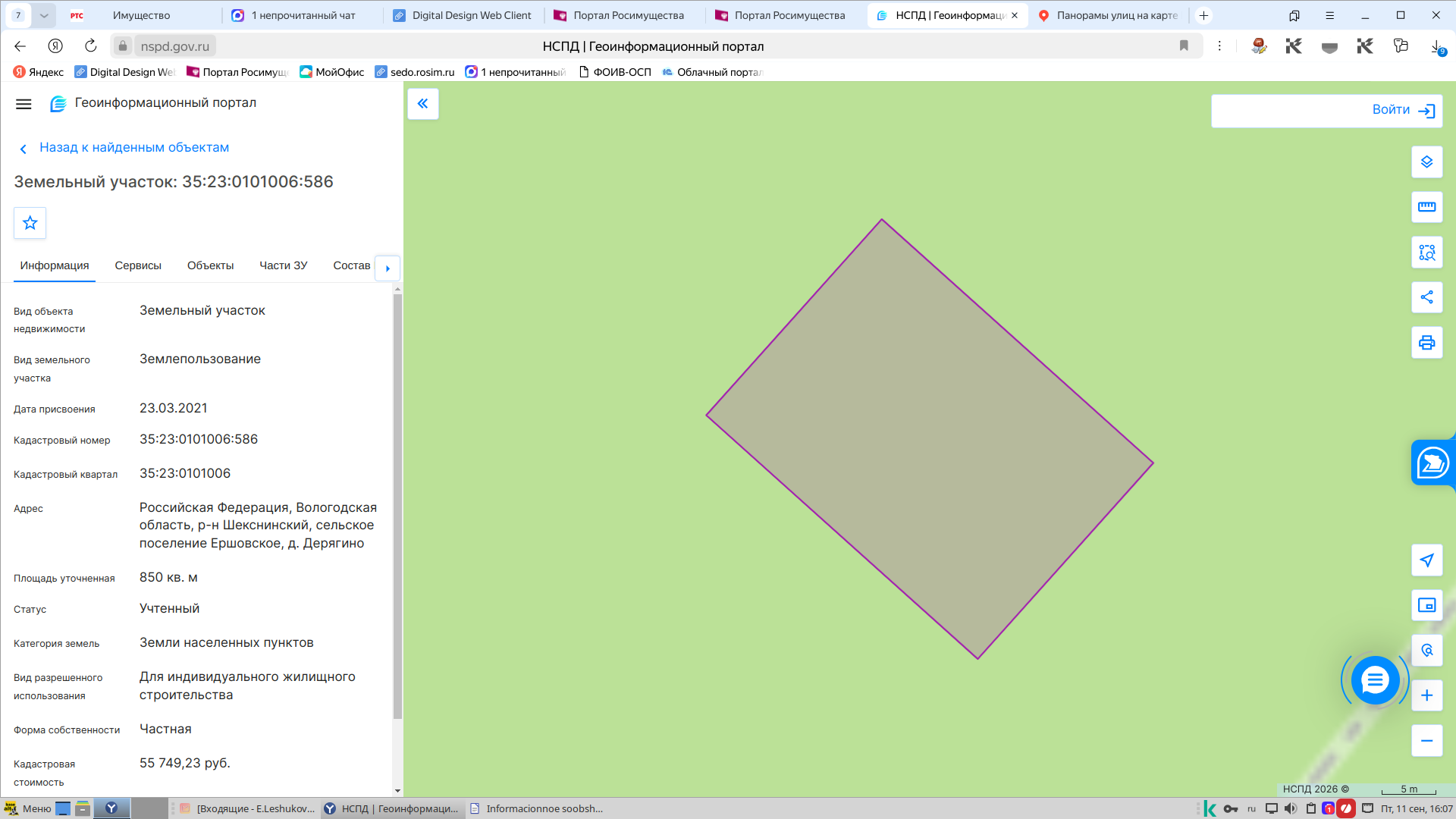The image size is (1456, 819).
Task: Switch to the Части ЗУ tab
Action: point(284,265)
